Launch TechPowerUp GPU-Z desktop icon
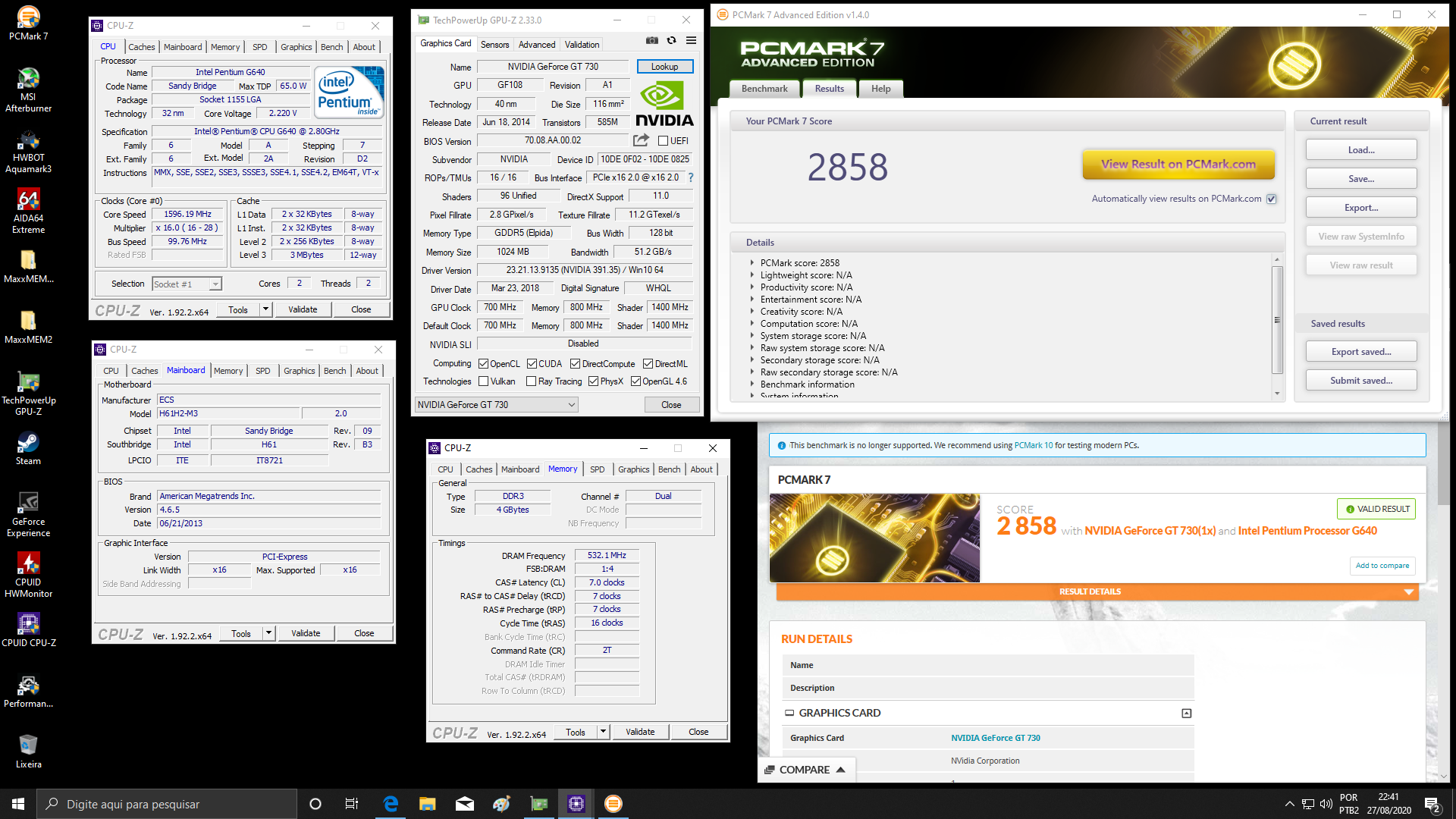The height and width of the screenshot is (819, 1456). coord(28,393)
